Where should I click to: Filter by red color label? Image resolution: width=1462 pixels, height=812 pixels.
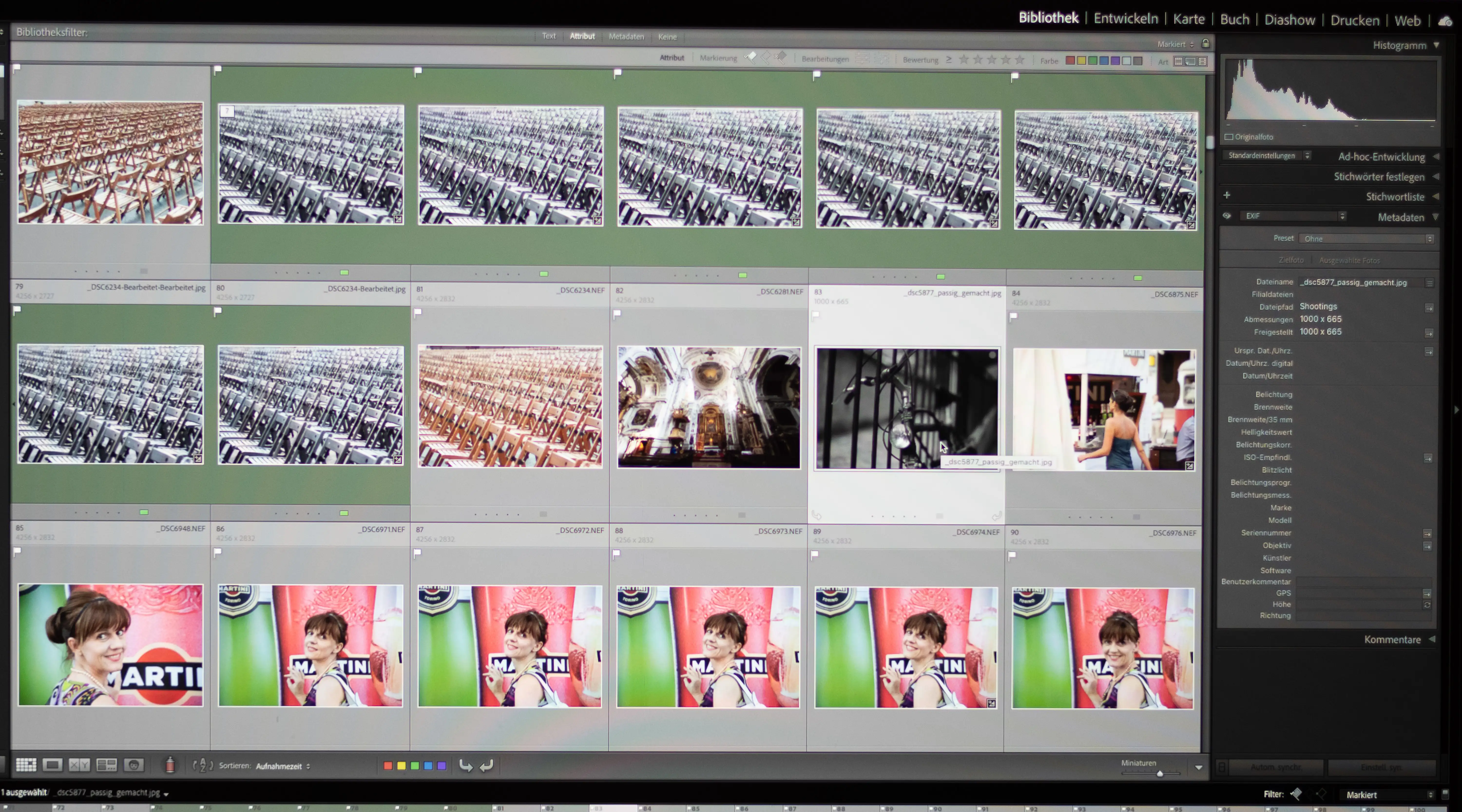[x=1070, y=60]
